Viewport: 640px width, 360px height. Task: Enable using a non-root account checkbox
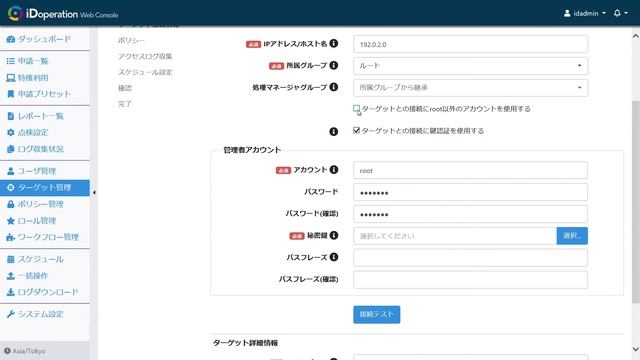point(356,109)
